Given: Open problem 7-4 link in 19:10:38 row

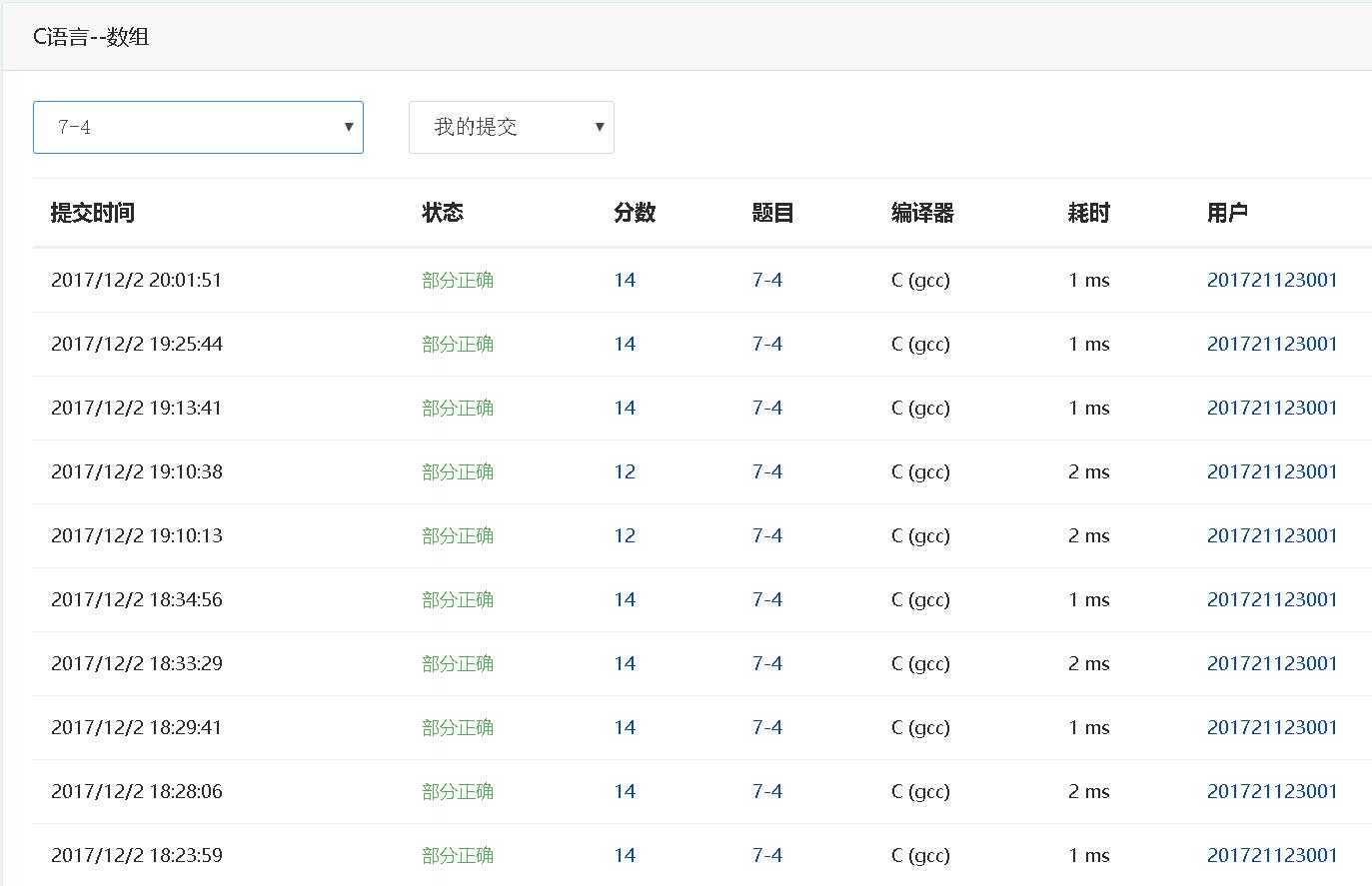Looking at the screenshot, I should pyautogui.click(x=767, y=471).
